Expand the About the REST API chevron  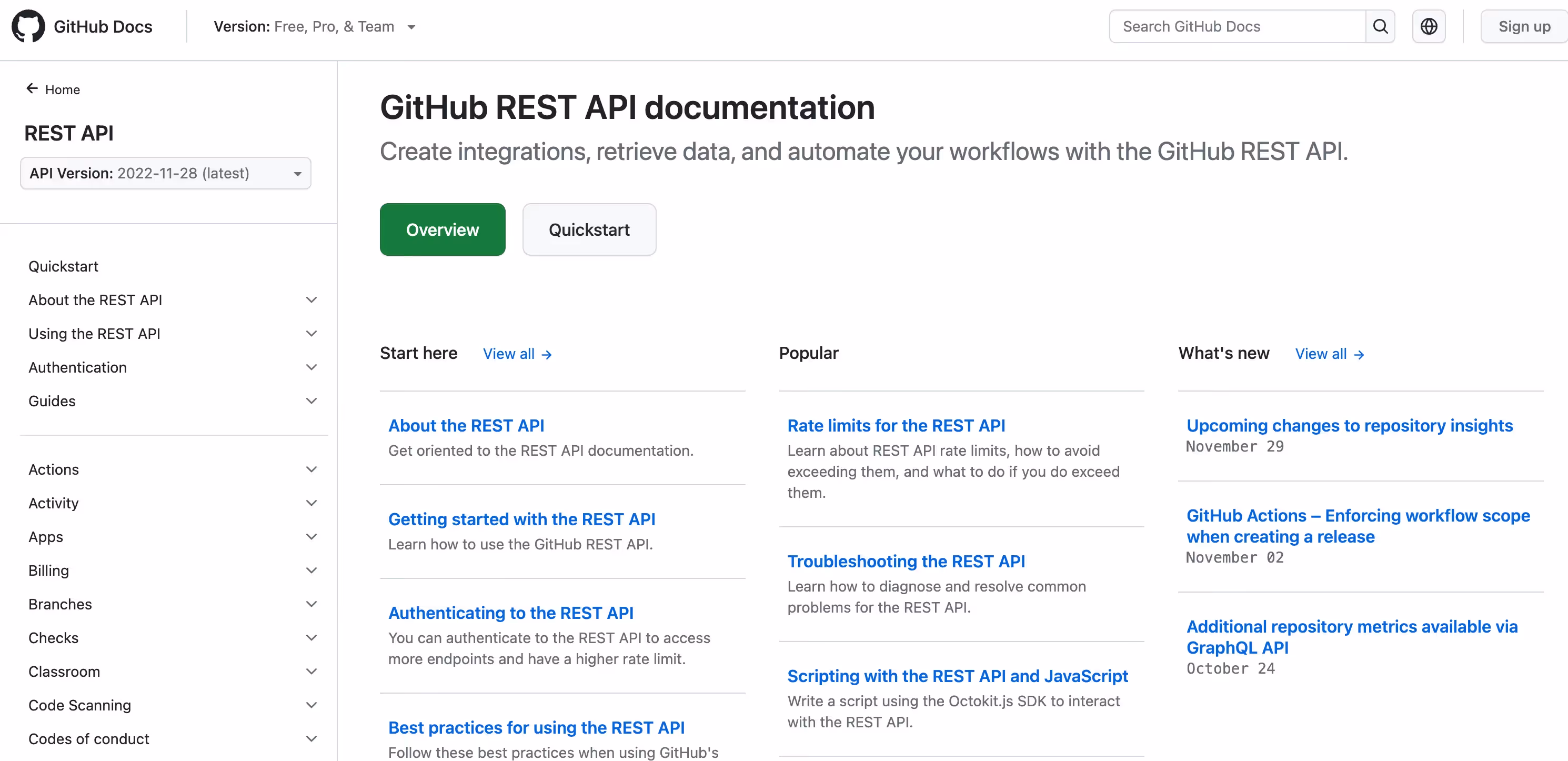pyautogui.click(x=311, y=300)
